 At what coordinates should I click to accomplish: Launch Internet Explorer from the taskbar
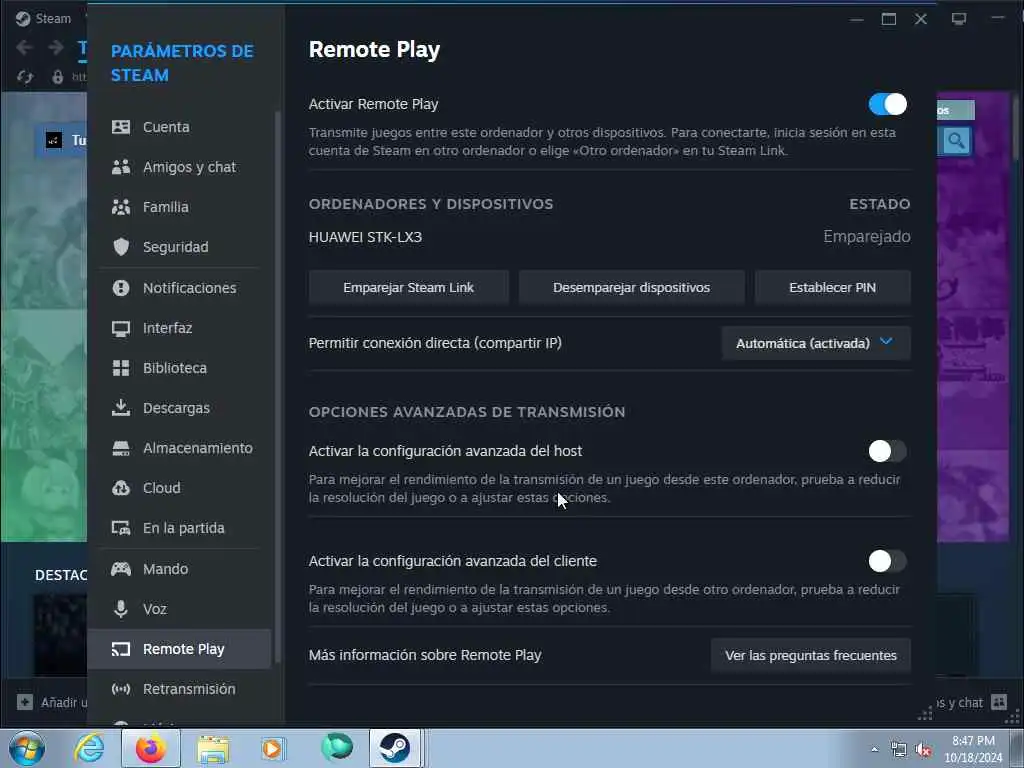pyautogui.click(x=89, y=748)
